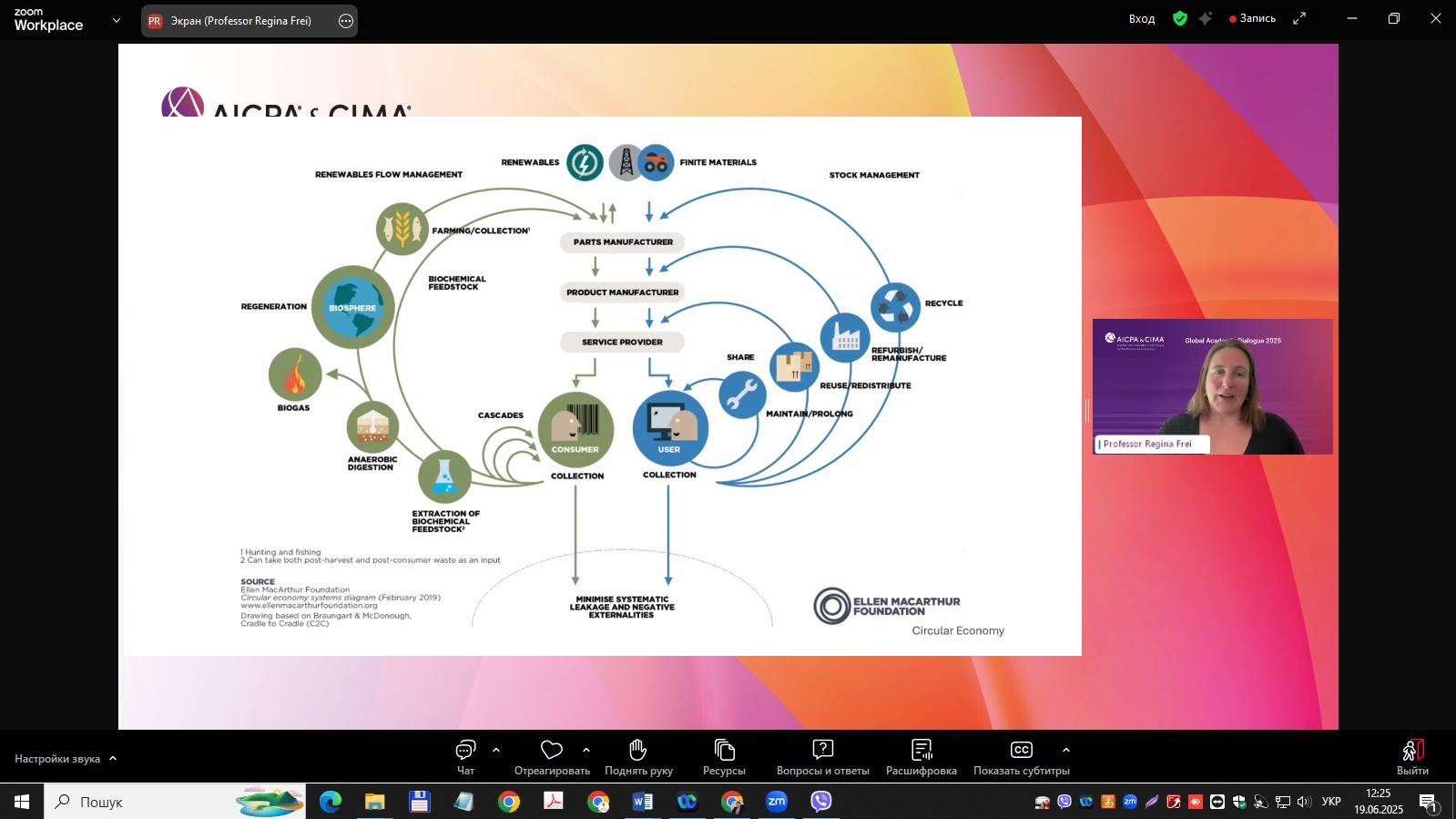Click the video panel divider handle

click(x=1086, y=411)
